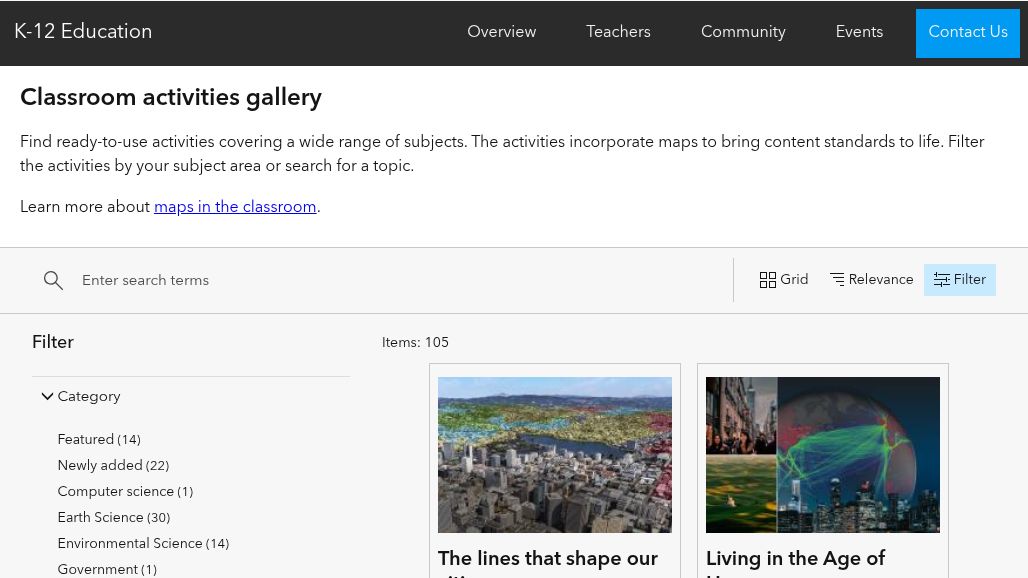1028x578 pixels.
Task: Select the Overview navigation item
Action: click(501, 32)
